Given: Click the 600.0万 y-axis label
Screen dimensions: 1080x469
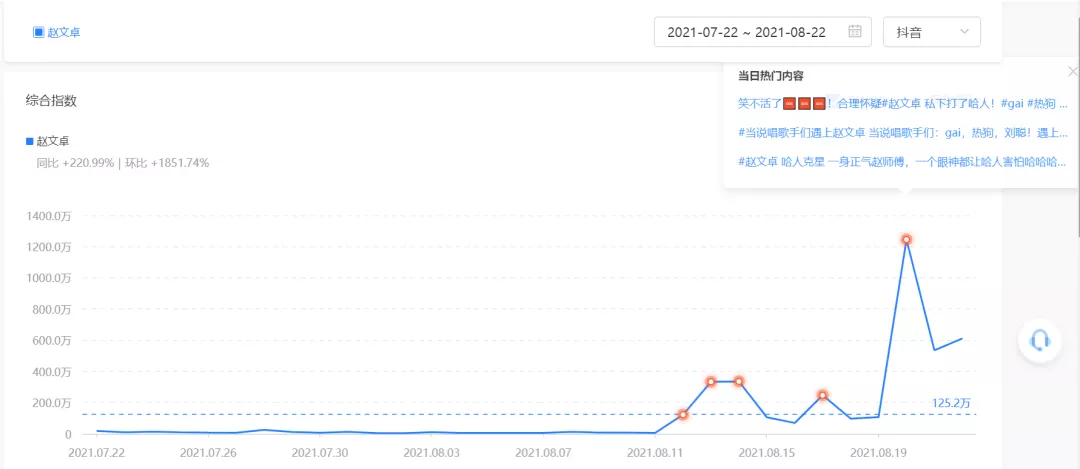Looking at the screenshot, I should [x=52, y=341].
